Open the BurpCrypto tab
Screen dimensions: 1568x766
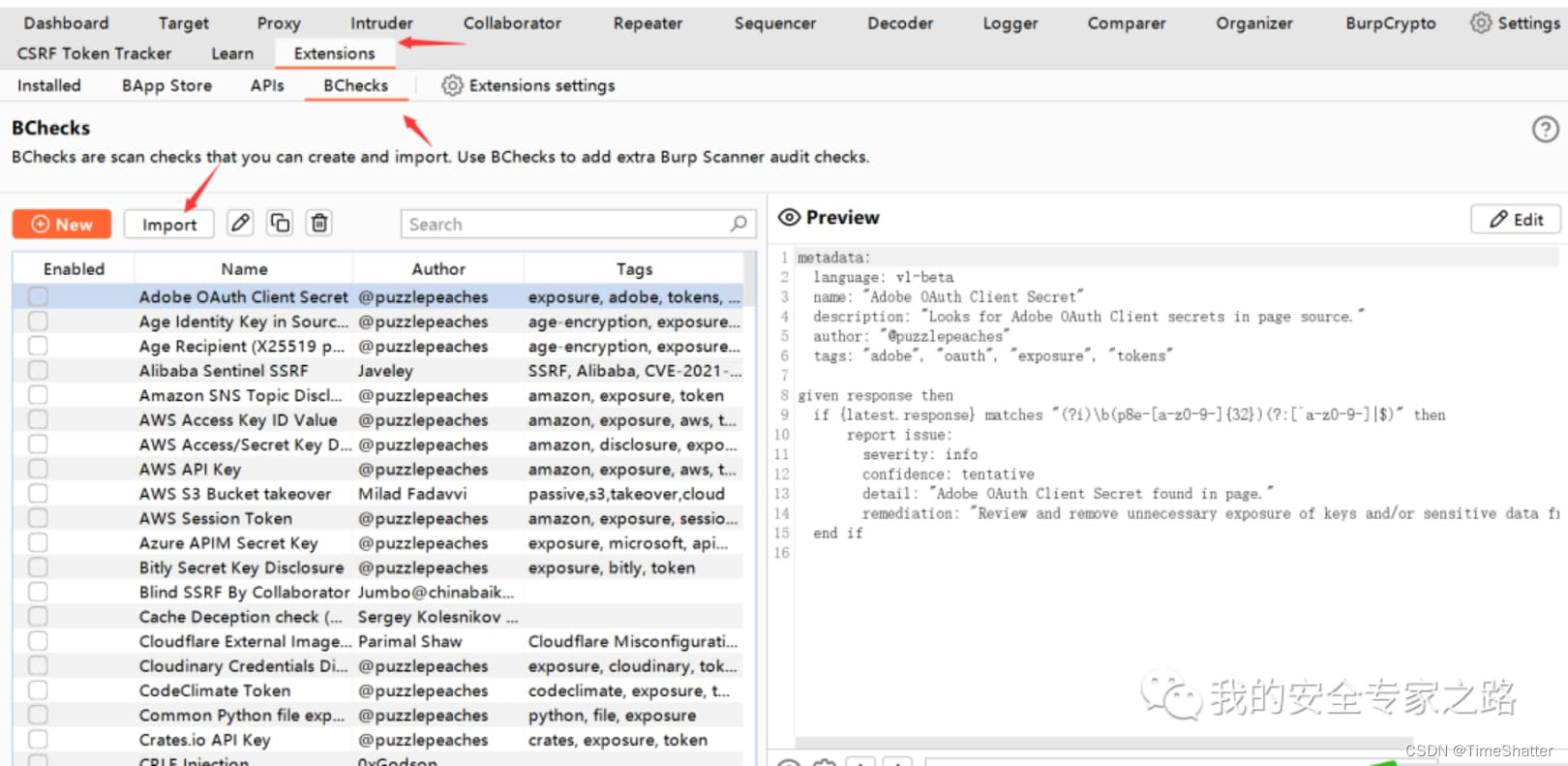pyautogui.click(x=1391, y=22)
